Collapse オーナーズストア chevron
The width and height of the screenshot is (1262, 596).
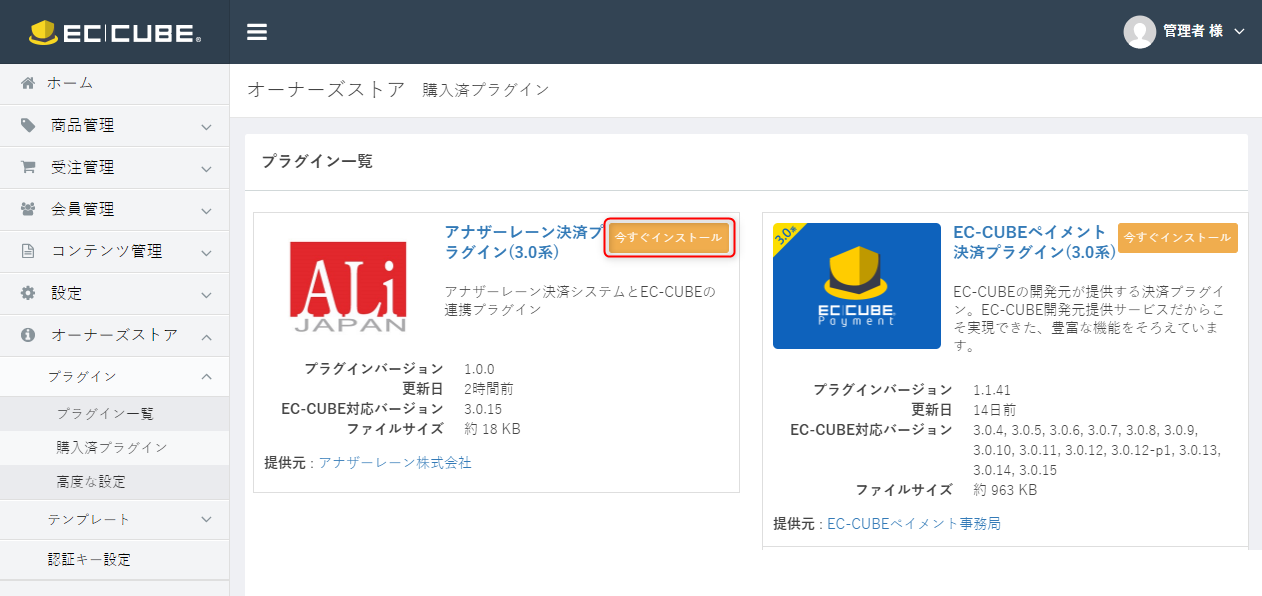click(x=206, y=337)
